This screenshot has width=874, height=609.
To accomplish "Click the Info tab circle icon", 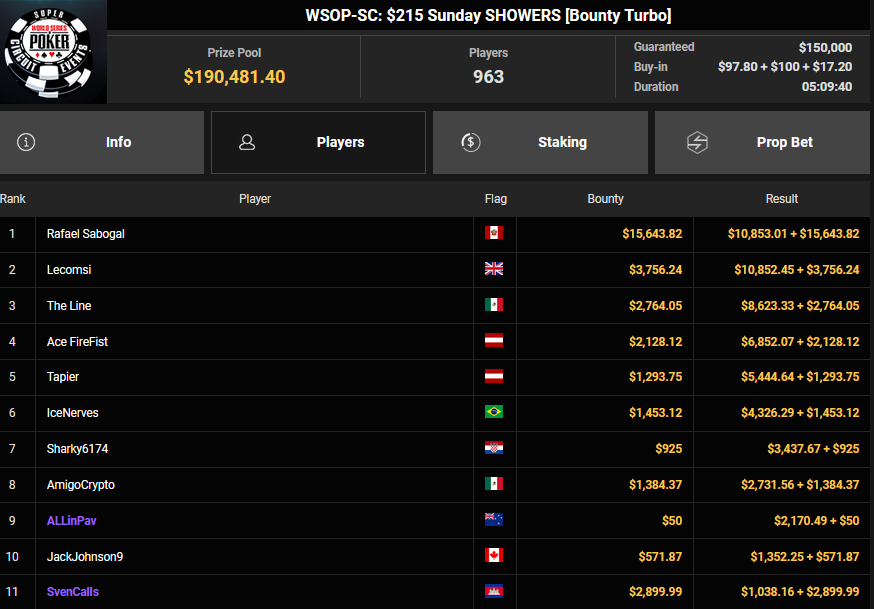I will [x=26, y=142].
